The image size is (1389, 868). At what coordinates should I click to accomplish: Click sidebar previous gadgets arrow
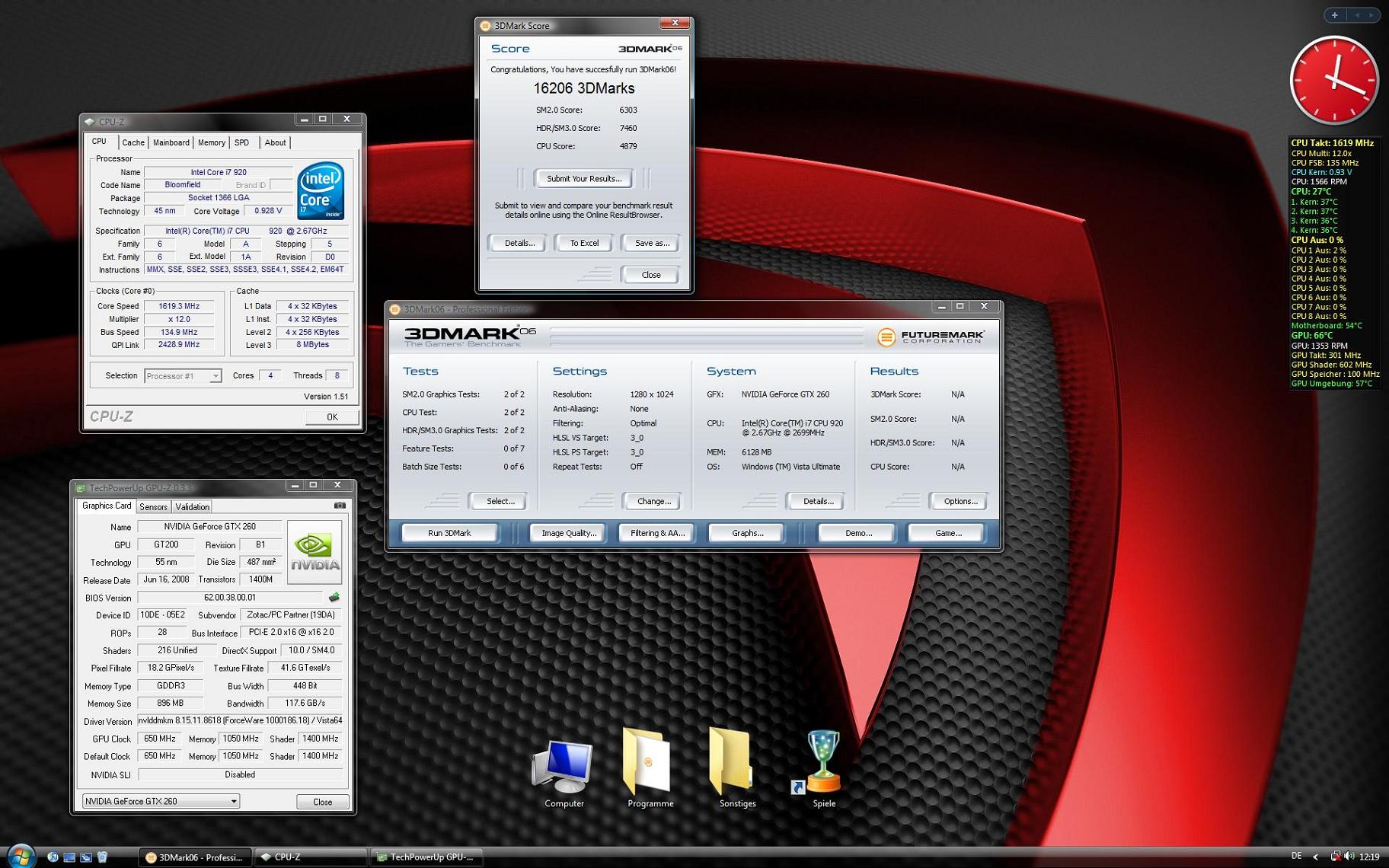(x=1356, y=14)
